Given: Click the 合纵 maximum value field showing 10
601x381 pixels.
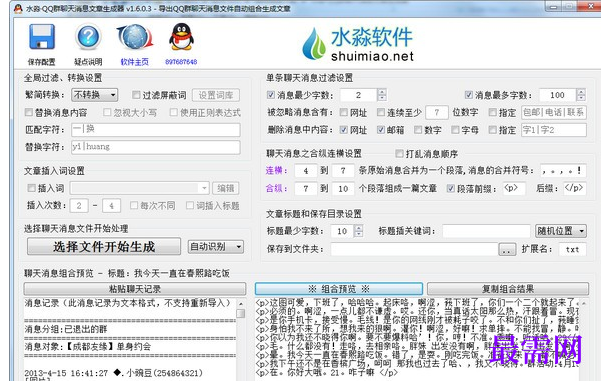Looking at the screenshot, I should [343, 188].
